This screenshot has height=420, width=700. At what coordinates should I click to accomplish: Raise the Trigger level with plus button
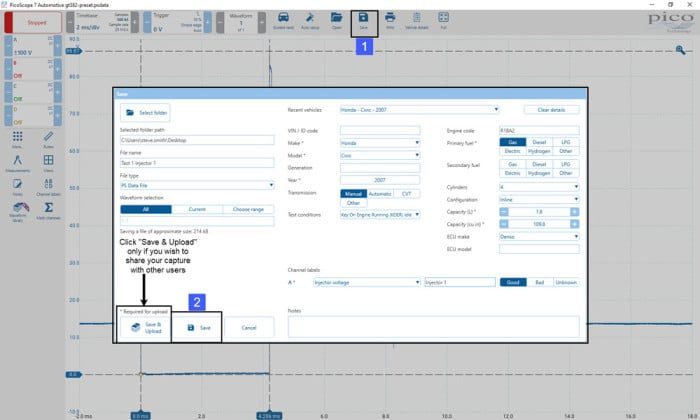[207, 22]
